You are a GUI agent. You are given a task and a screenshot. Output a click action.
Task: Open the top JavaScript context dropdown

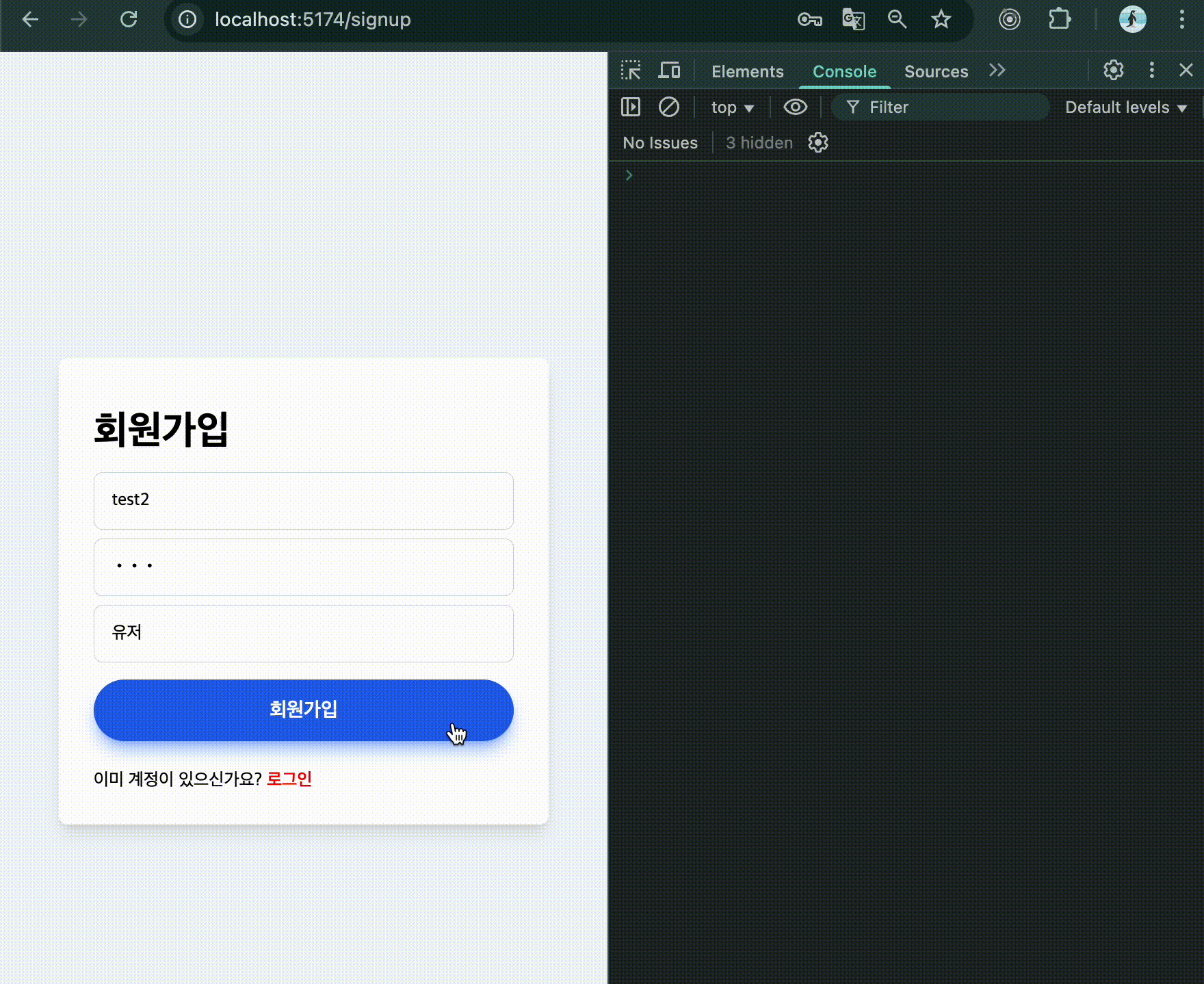[x=733, y=107]
